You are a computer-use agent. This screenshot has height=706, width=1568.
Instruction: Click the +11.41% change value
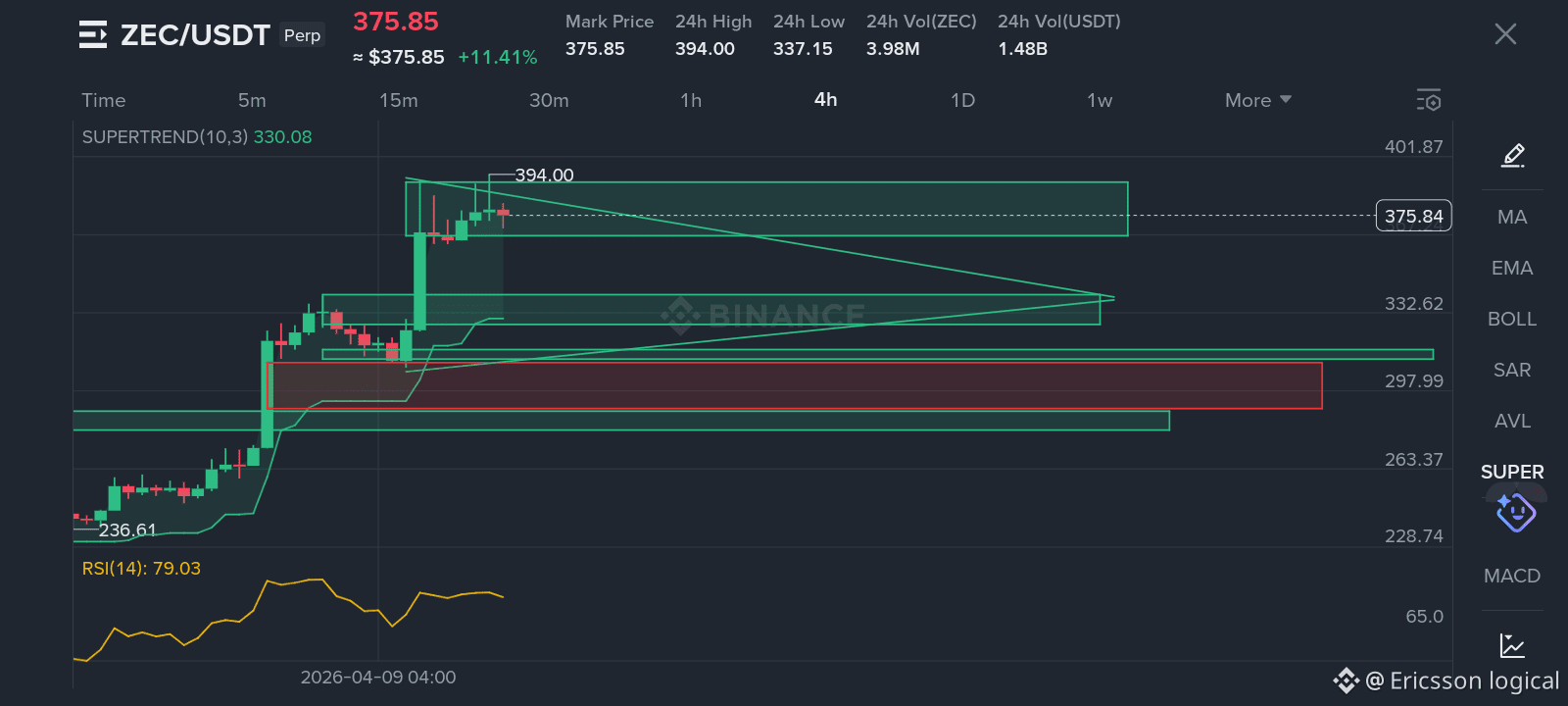click(498, 58)
